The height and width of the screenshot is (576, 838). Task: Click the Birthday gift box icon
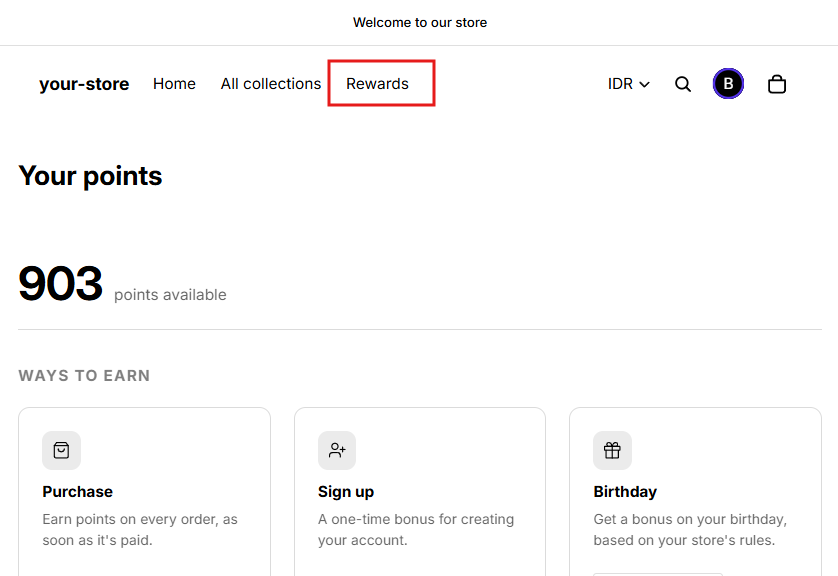click(612, 450)
